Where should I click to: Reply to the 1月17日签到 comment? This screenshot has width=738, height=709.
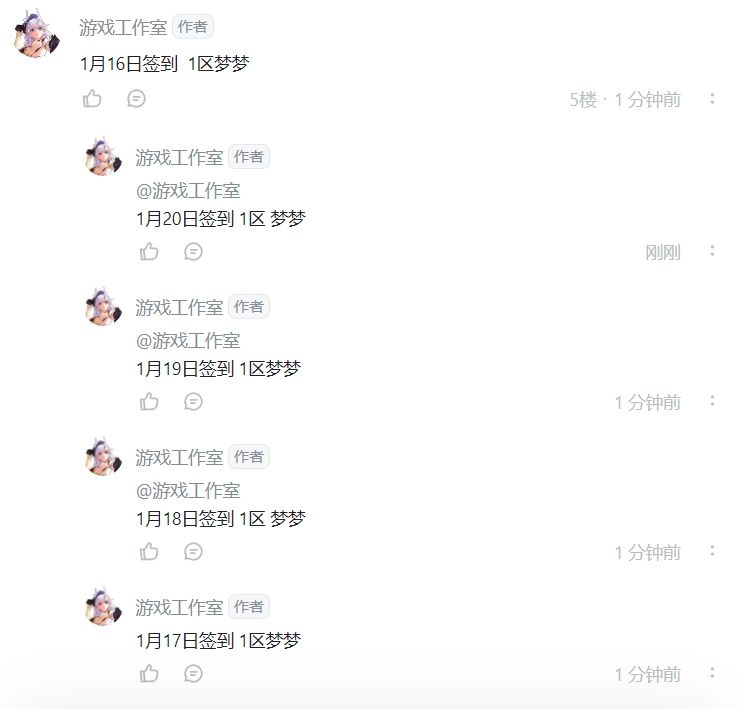(x=193, y=673)
